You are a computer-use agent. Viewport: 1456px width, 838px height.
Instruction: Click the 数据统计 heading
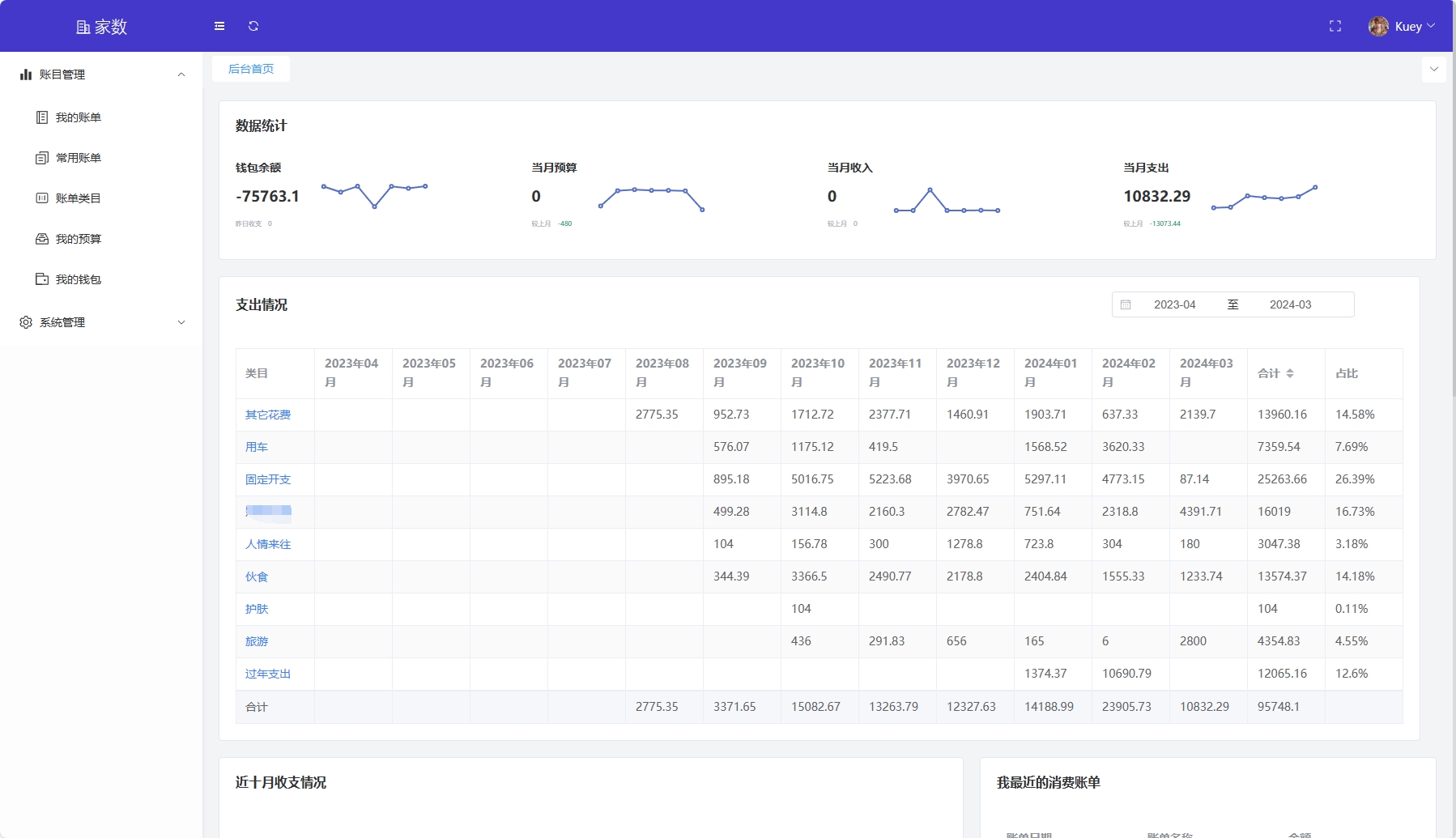coord(261,125)
